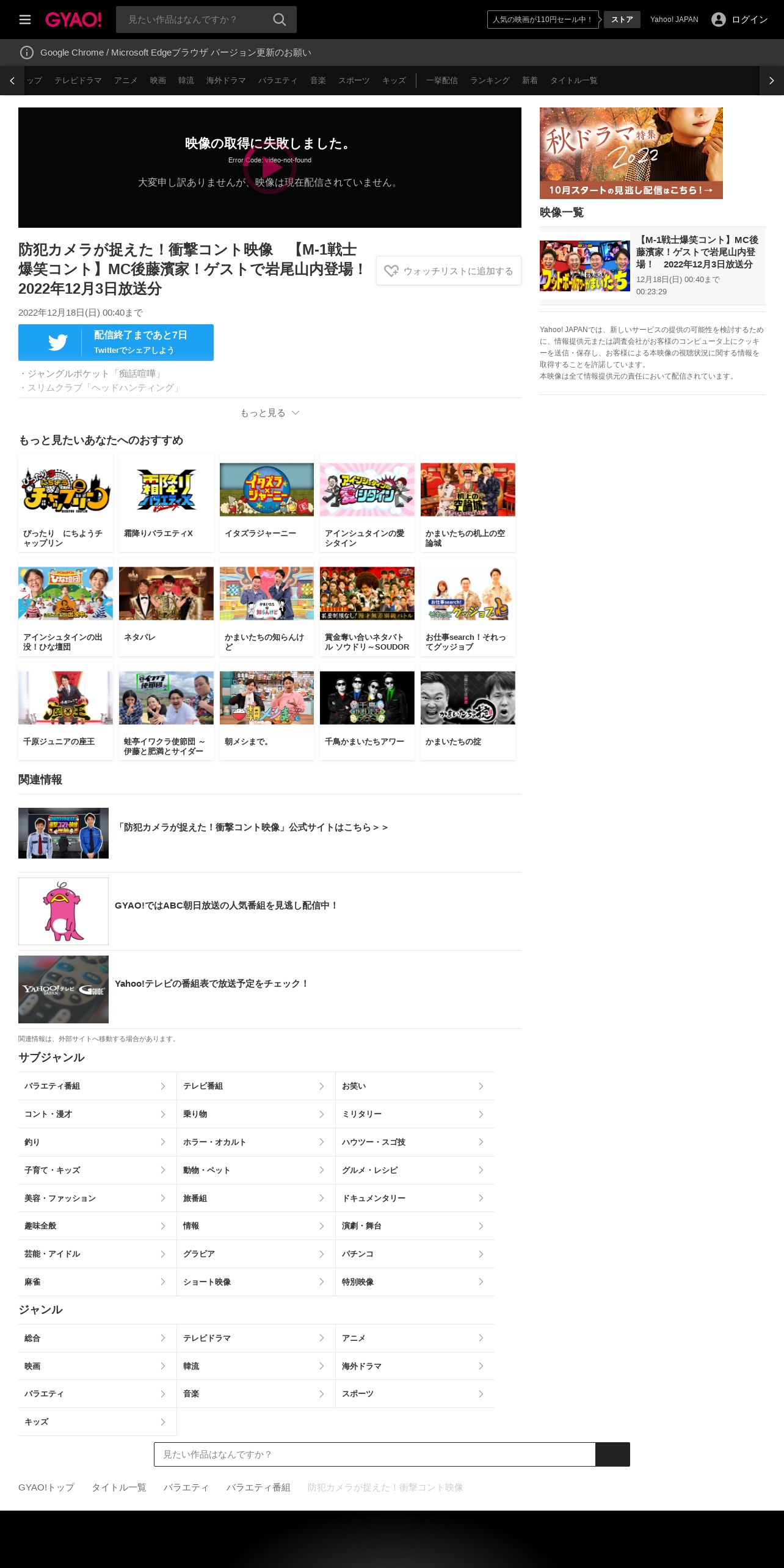Expand description with もっと見る
This screenshot has width=784, height=1568.
pos(269,413)
